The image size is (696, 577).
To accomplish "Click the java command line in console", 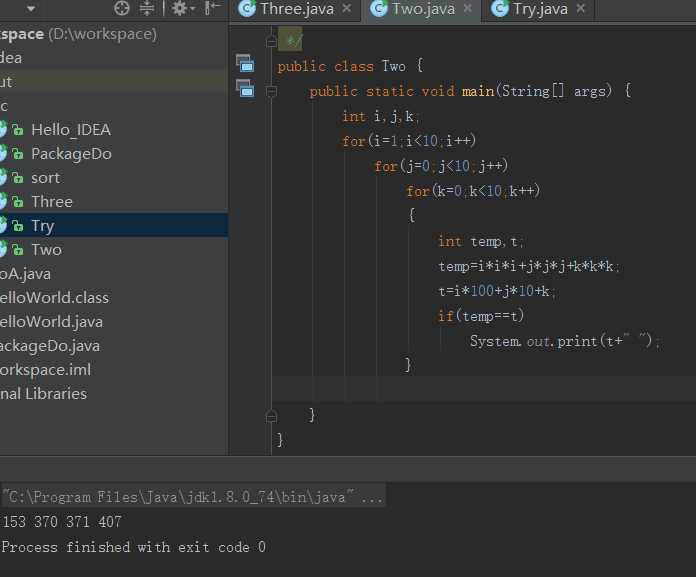I will coord(194,496).
